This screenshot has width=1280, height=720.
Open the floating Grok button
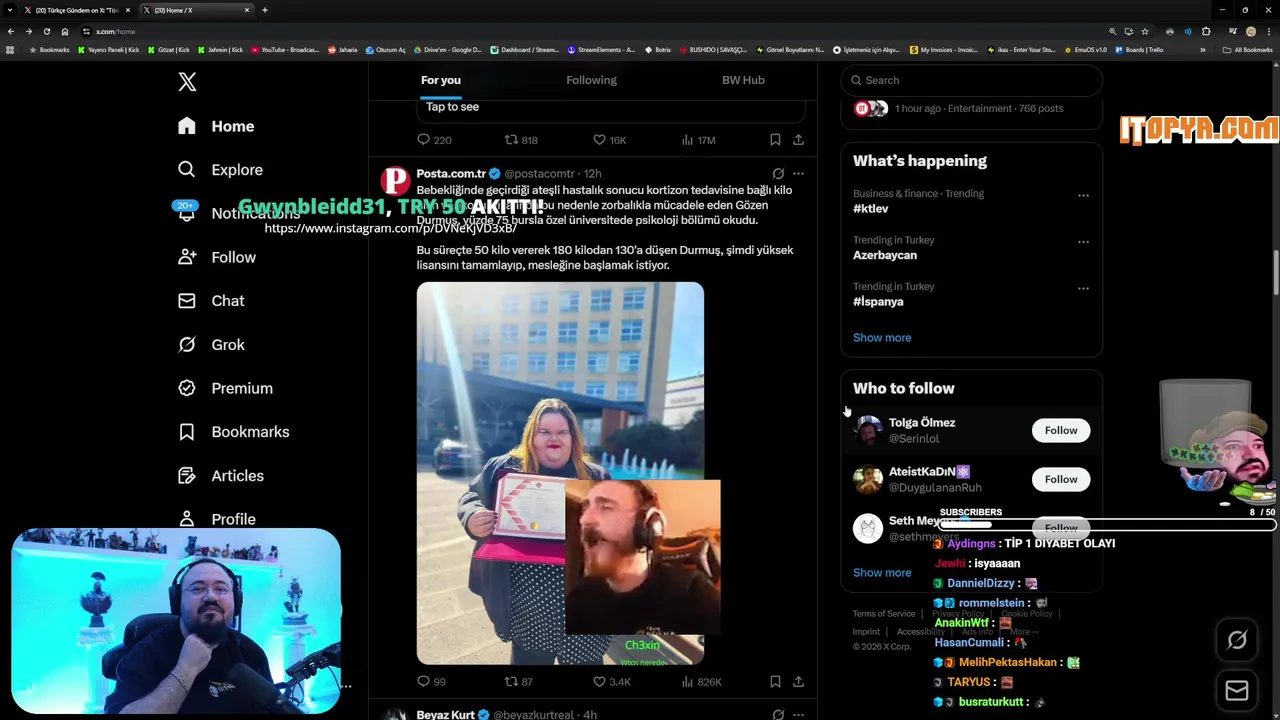[1237, 641]
